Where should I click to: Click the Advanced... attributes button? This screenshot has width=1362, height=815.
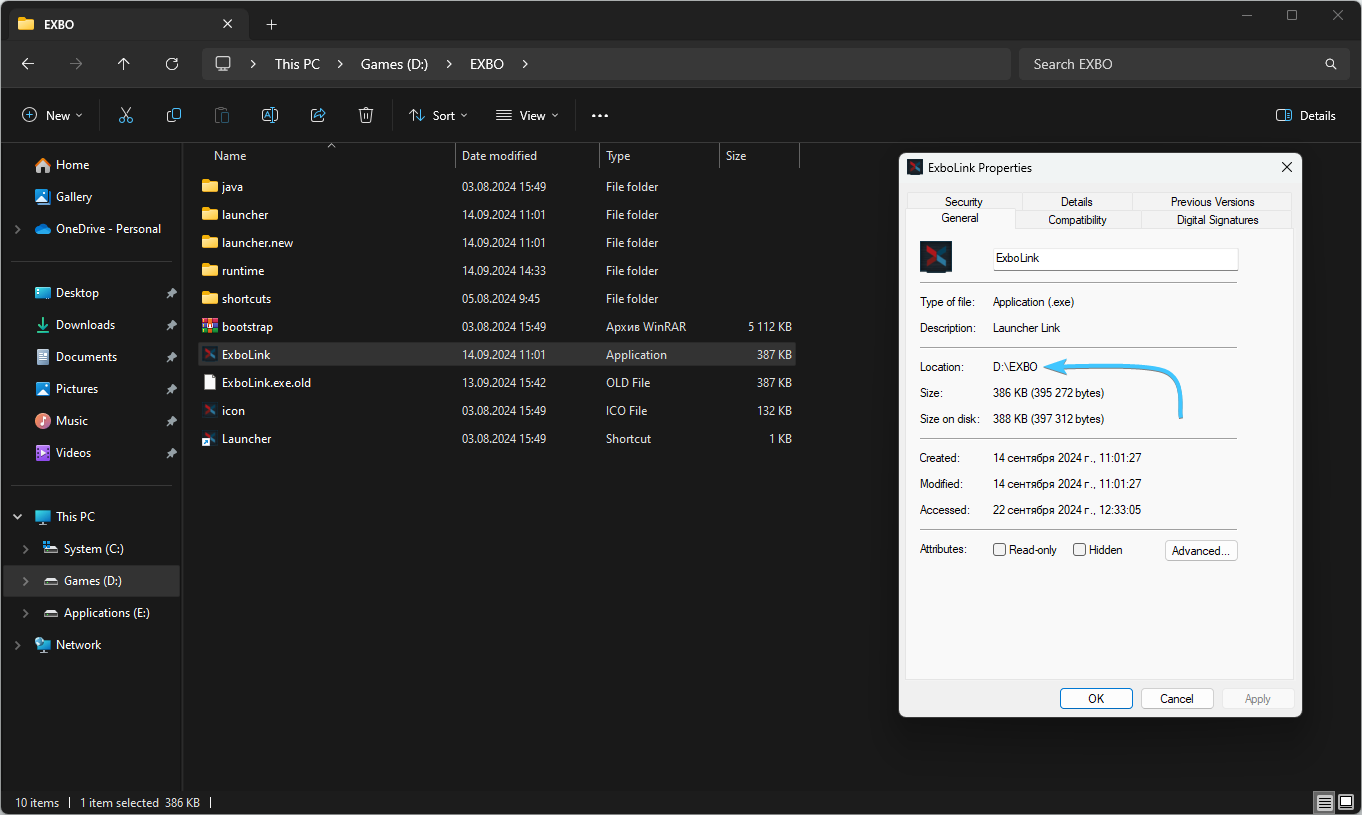pyautogui.click(x=1201, y=551)
